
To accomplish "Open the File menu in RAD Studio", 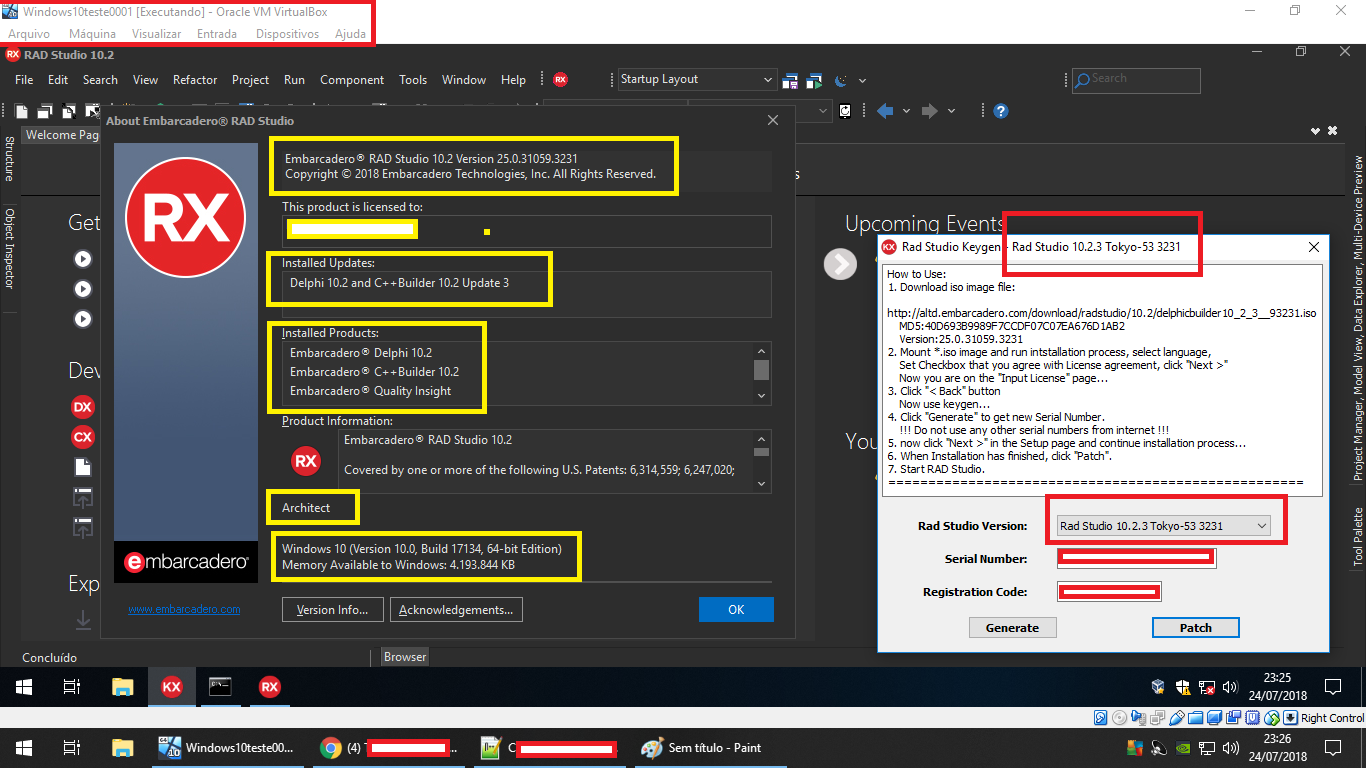I will [x=24, y=80].
